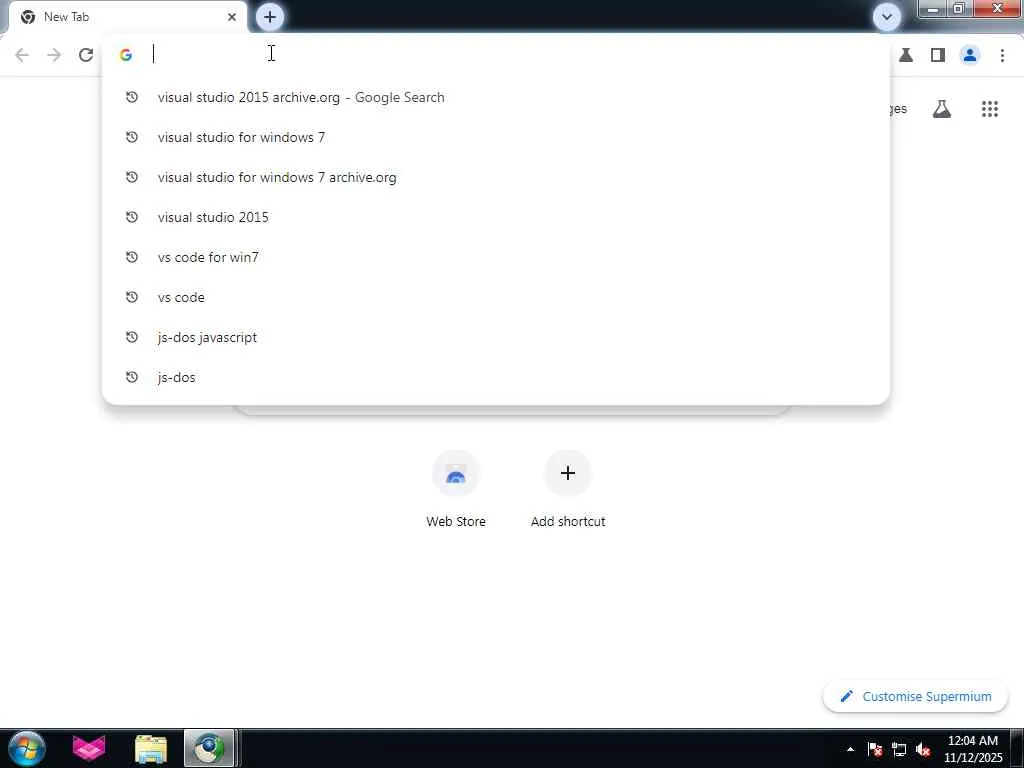Open the labs flask icon in toolbar

[x=906, y=55]
